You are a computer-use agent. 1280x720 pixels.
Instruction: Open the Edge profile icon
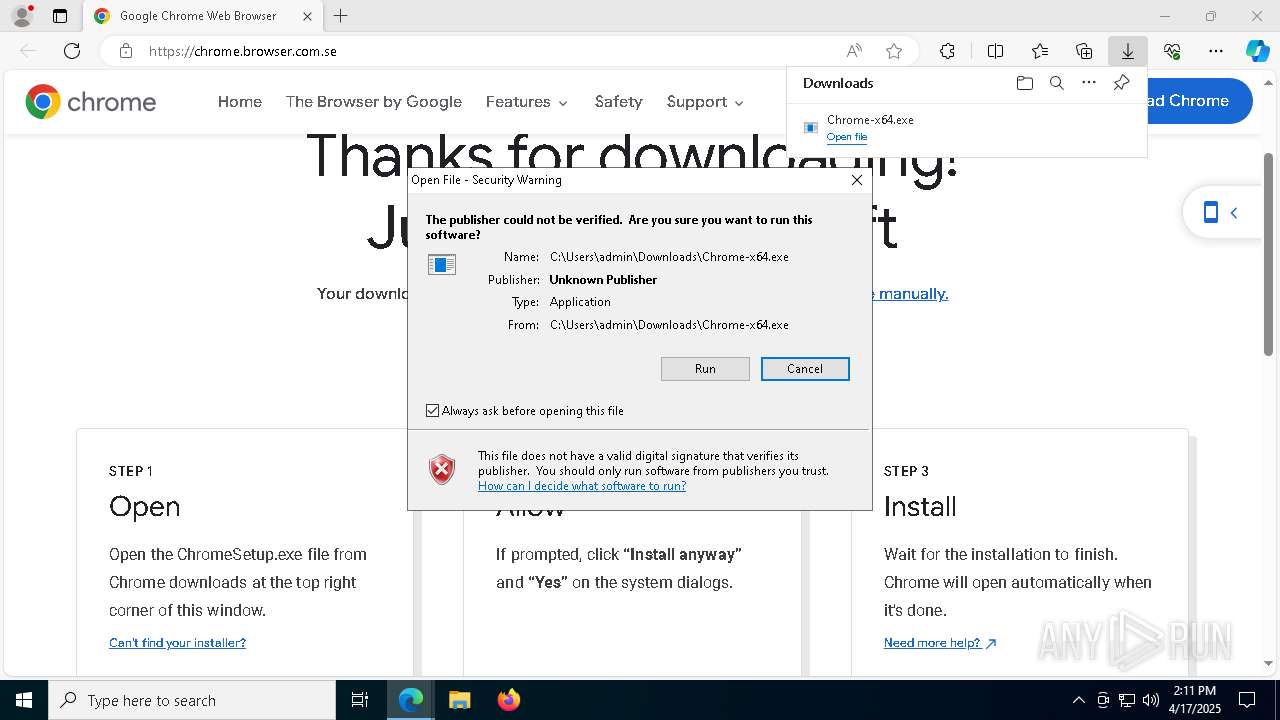[x=21, y=16]
